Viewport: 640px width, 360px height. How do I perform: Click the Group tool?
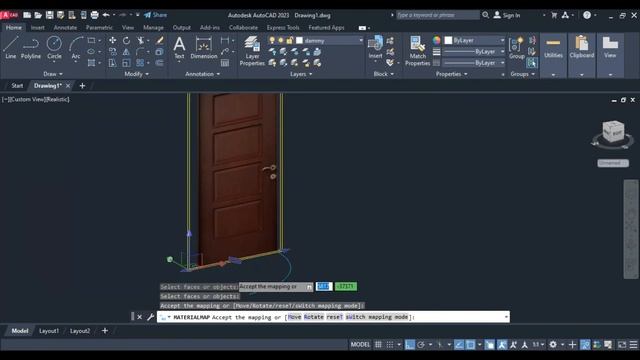point(517,48)
